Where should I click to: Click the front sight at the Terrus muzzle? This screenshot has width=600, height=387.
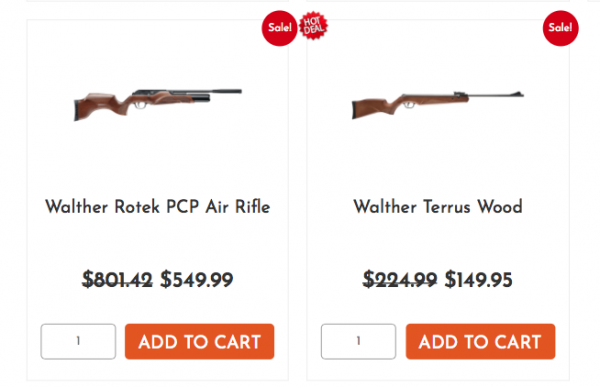pos(518,93)
